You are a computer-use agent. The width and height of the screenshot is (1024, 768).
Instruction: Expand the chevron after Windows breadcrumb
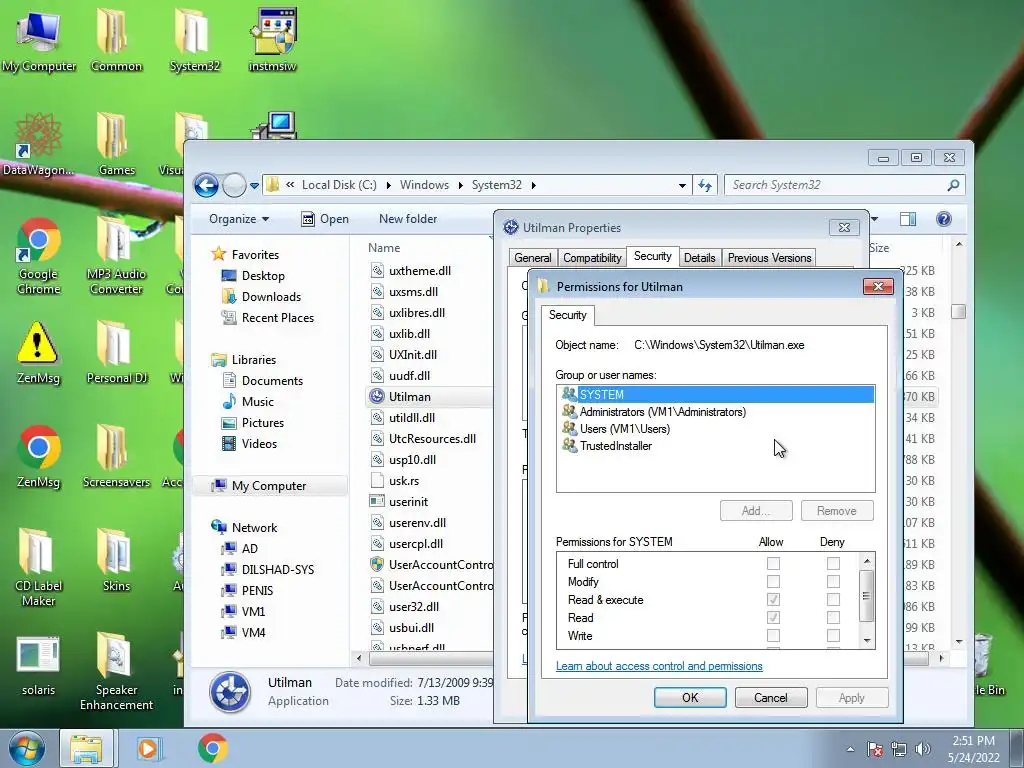[460, 185]
